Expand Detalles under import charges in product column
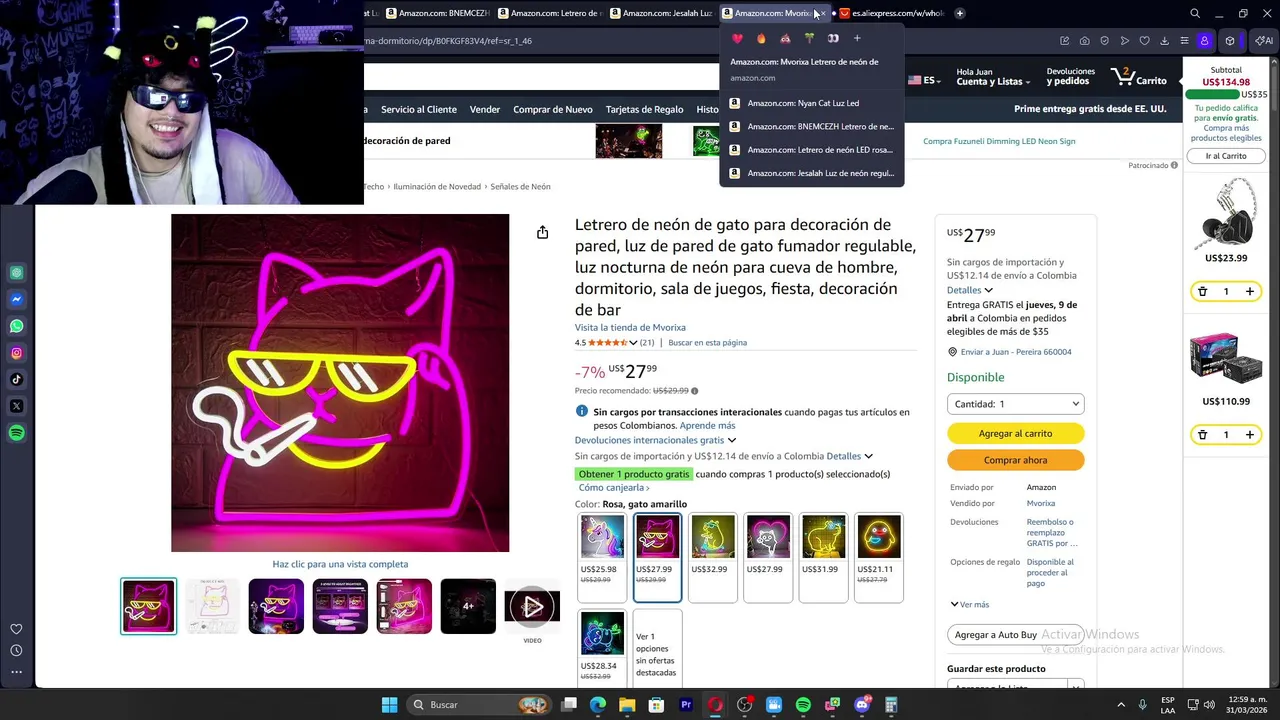 pyautogui.click(x=850, y=456)
